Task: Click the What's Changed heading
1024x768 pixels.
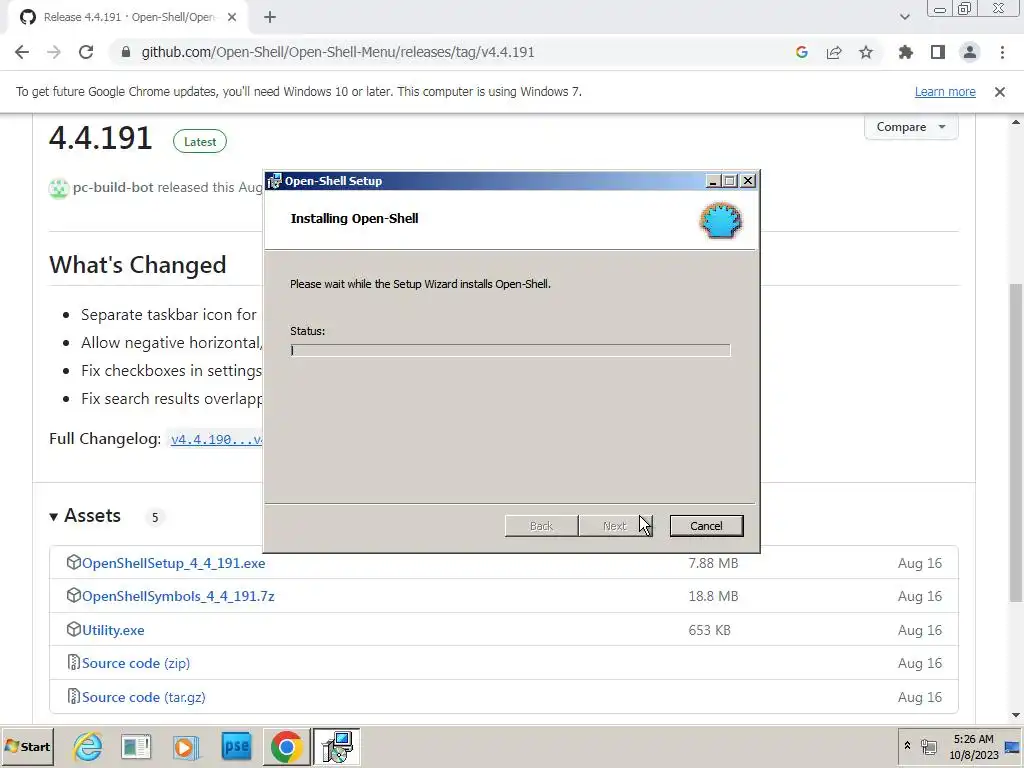Action: pyautogui.click(x=138, y=264)
